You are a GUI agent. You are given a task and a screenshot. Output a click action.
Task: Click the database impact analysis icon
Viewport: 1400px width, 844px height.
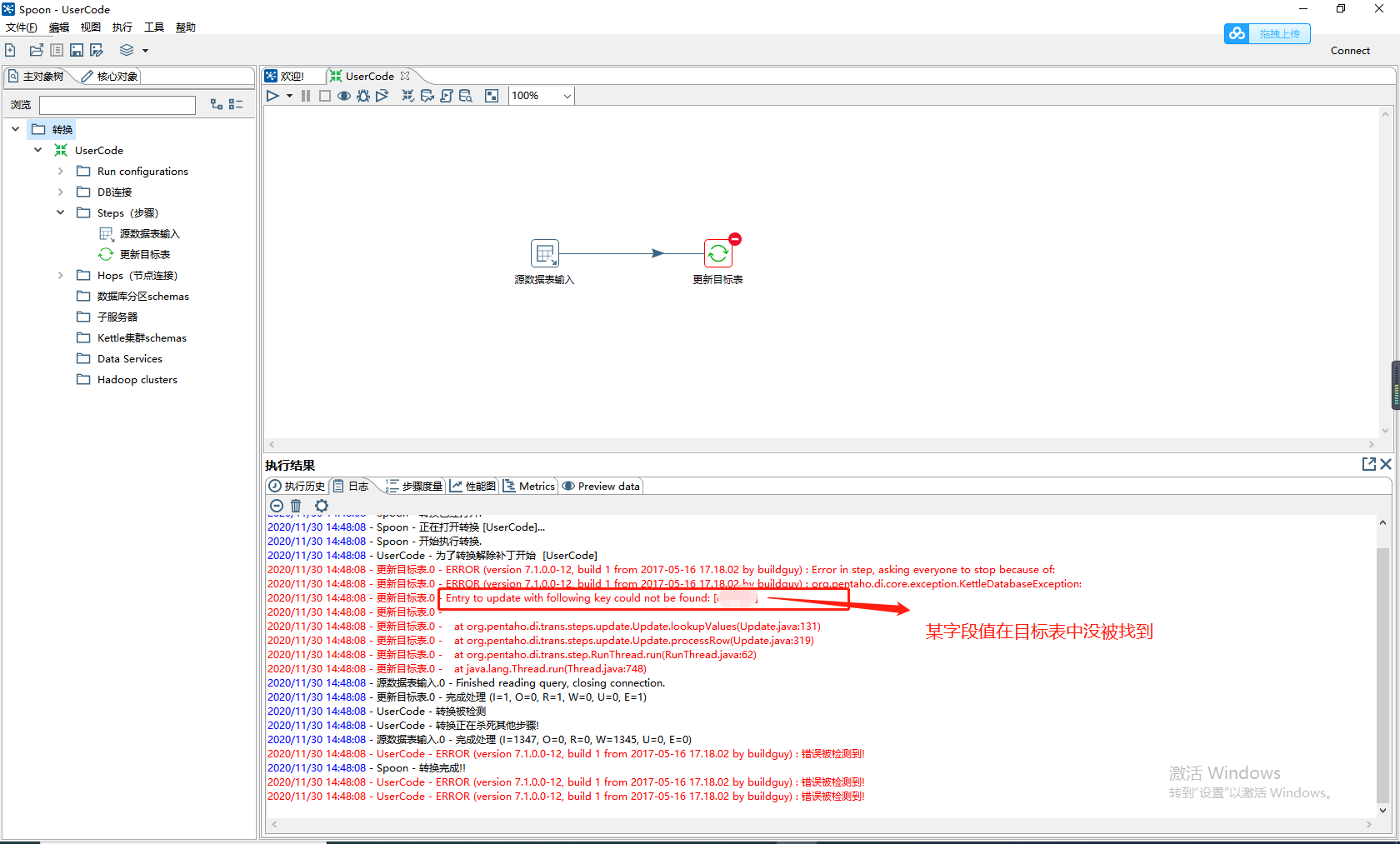tap(427, 96)
